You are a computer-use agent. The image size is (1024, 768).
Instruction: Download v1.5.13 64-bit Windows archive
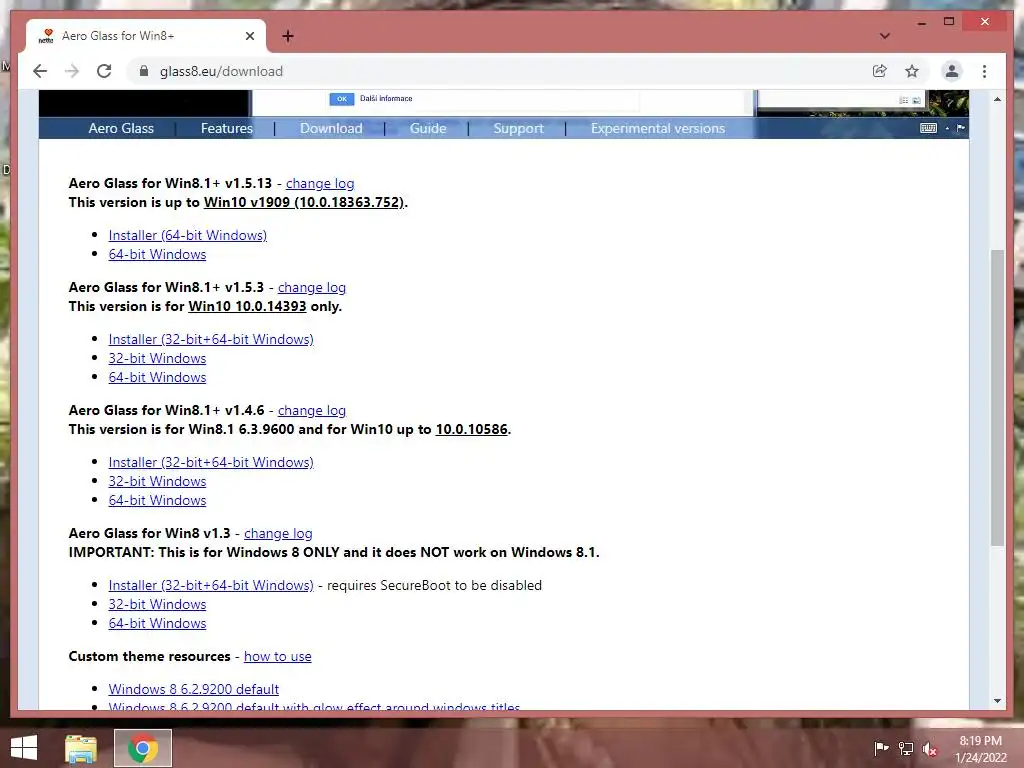157,254
